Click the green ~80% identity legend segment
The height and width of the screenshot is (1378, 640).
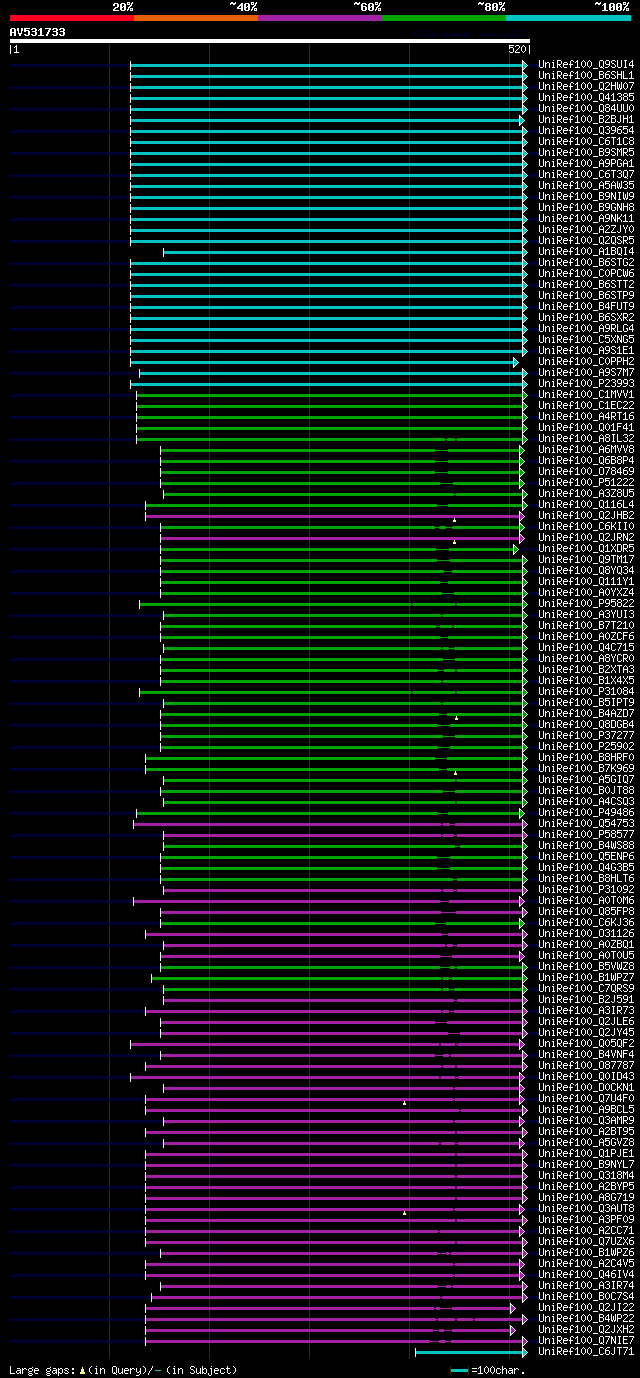pyautogui.click(x=443, y=18)
